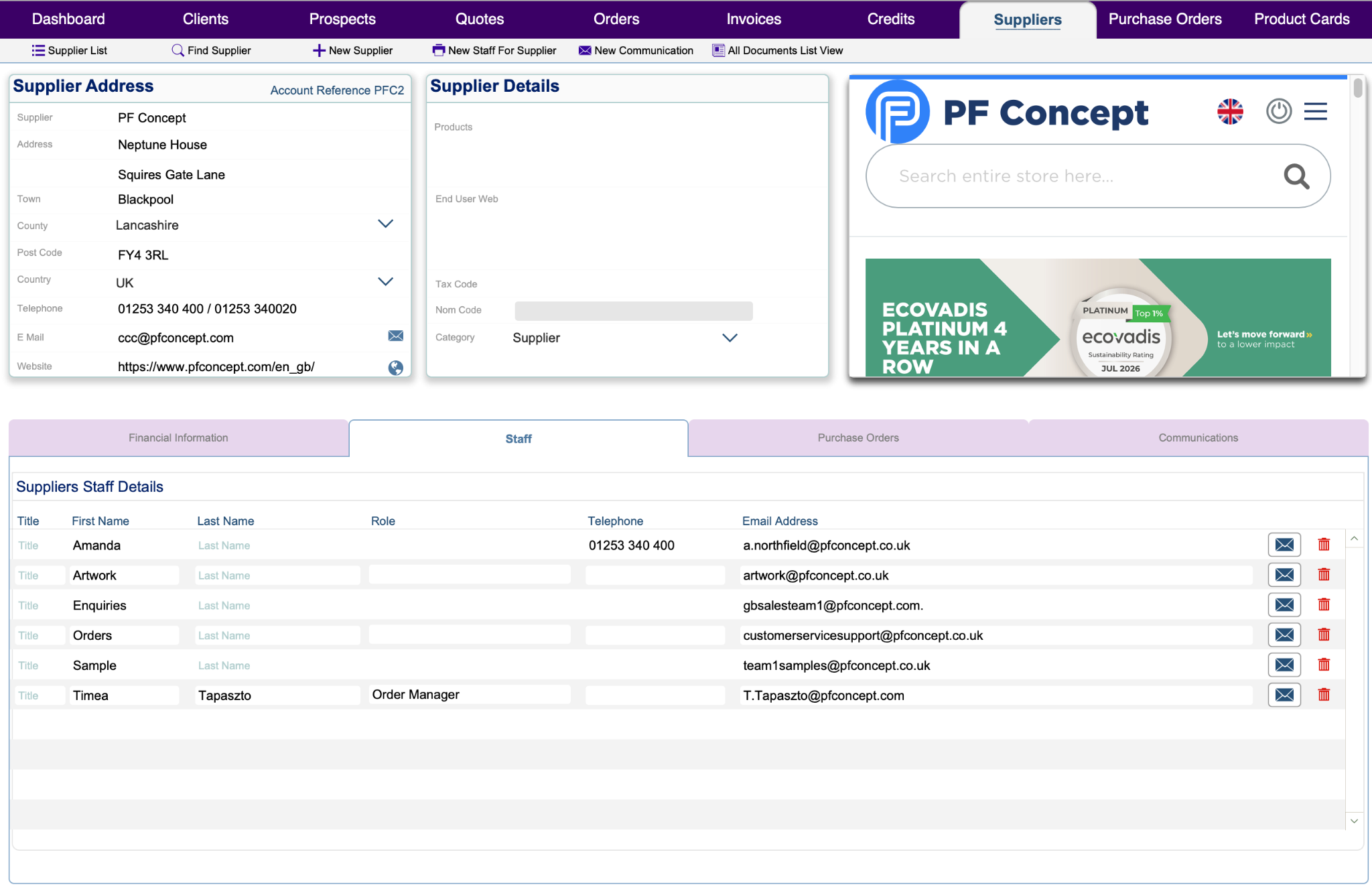The width and height of the screenshot is (1372, 885).
Task: Switch to Financial Information tab
Action: [x=178, y=437]
